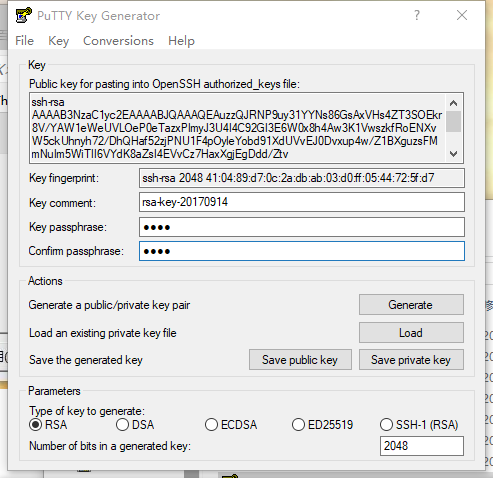Close the PuTTY Key Generator window

pyautogui.click(x=462, y=15)
